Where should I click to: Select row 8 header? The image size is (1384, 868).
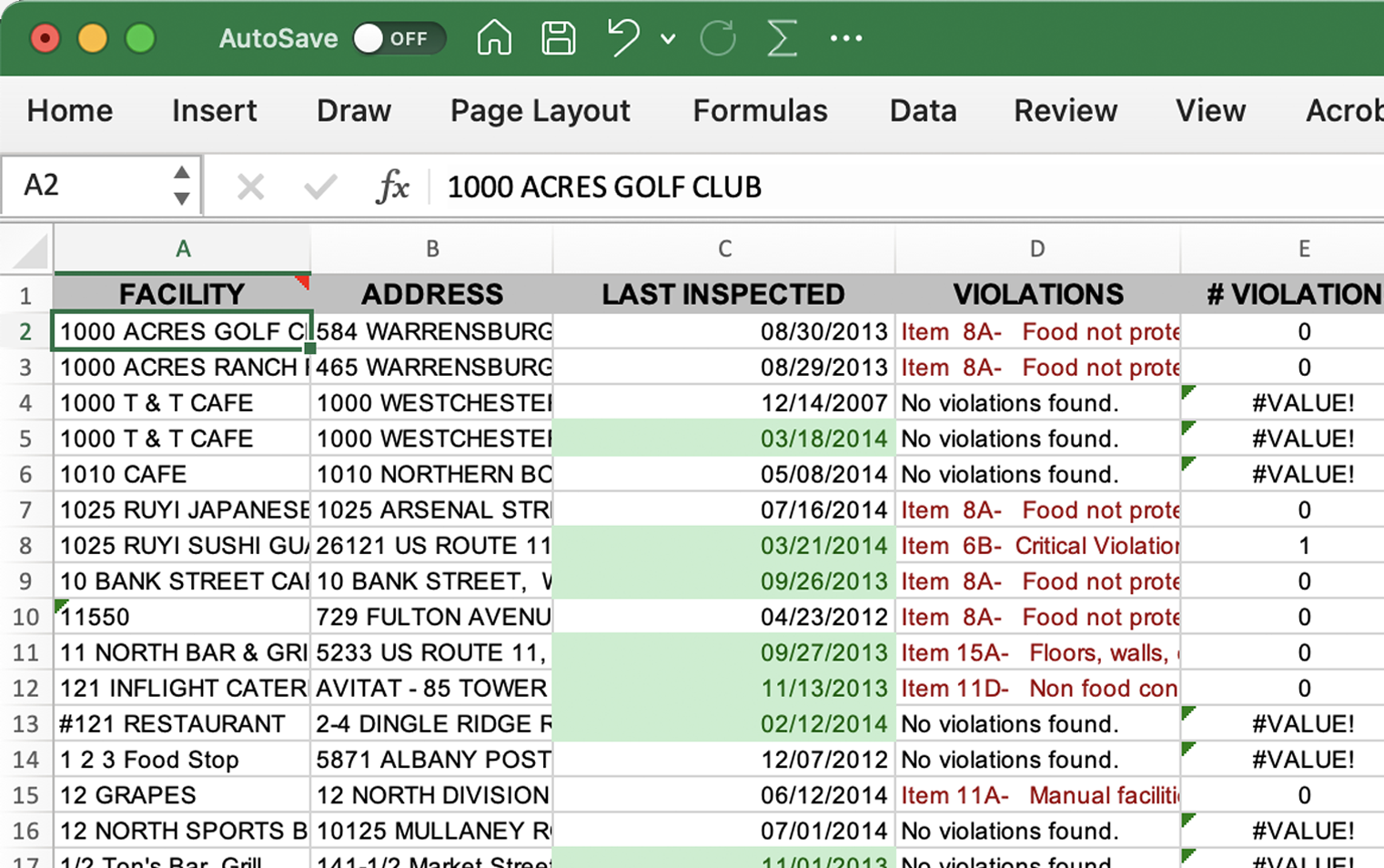[25, 546]
